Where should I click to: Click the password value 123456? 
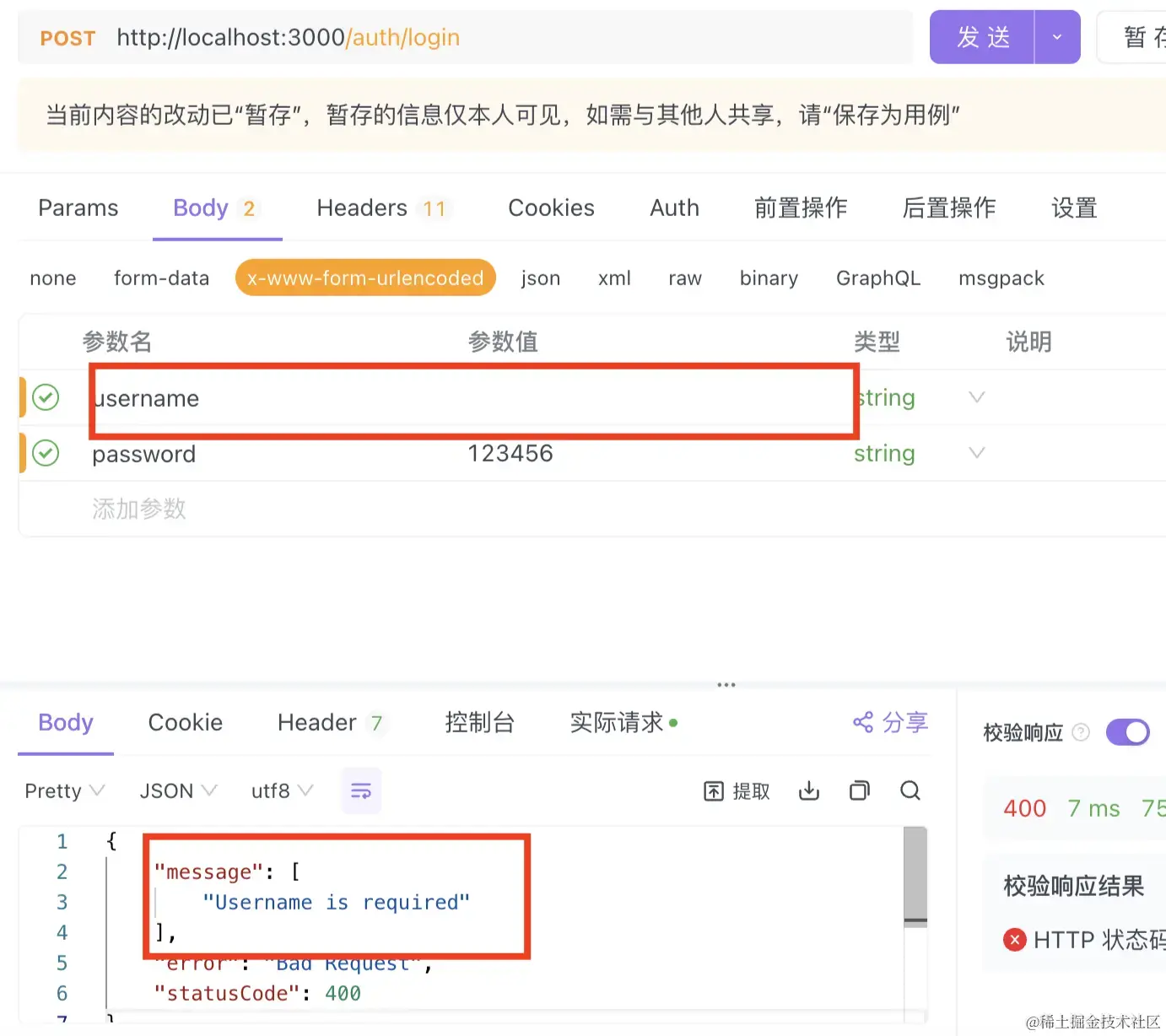coord(510,453)
